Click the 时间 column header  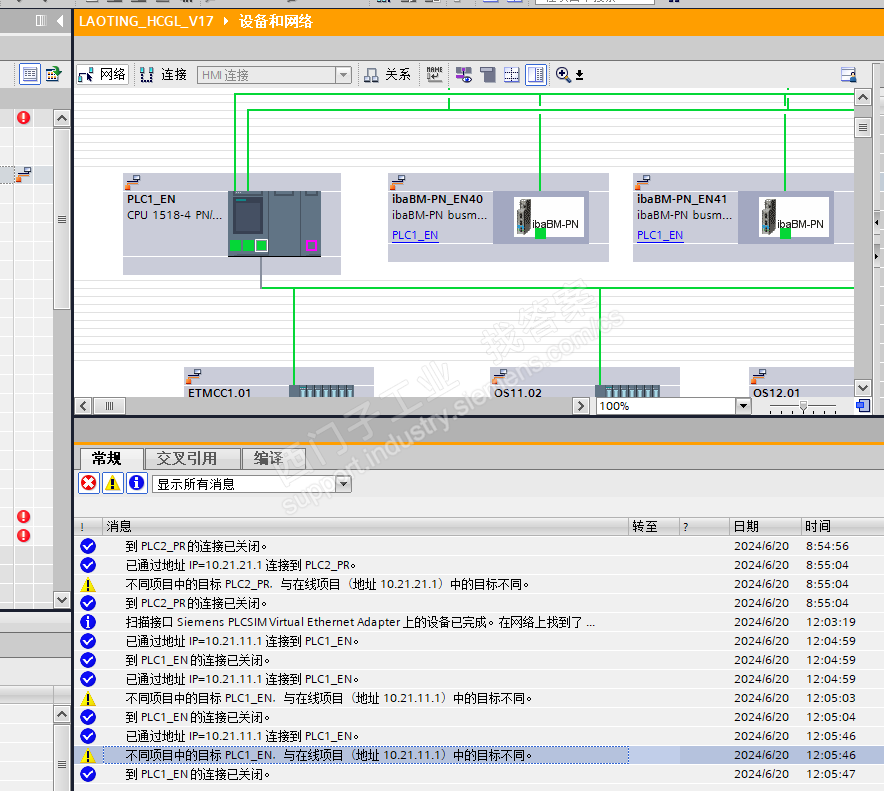(x=842, y=526)
